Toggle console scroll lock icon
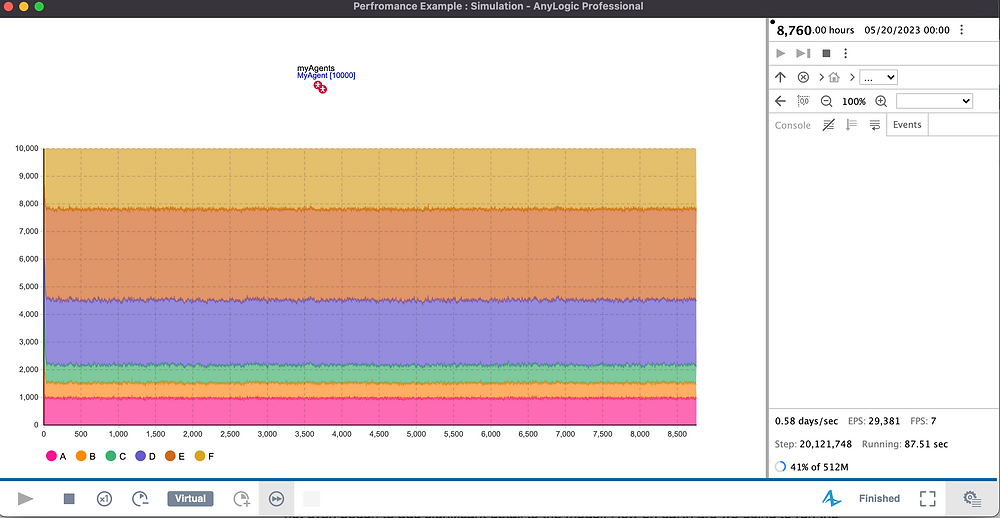 tap(851, 125)
